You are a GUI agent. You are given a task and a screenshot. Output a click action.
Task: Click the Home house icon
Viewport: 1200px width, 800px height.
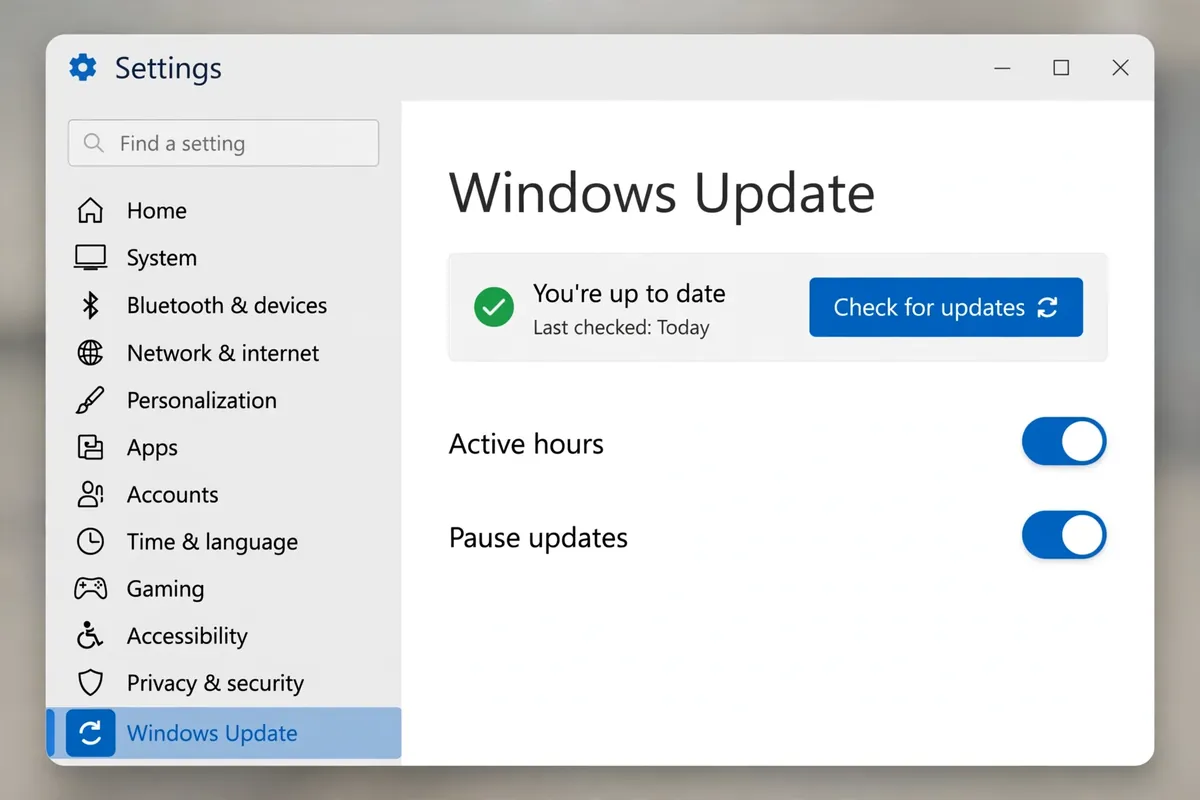point(90,211)
